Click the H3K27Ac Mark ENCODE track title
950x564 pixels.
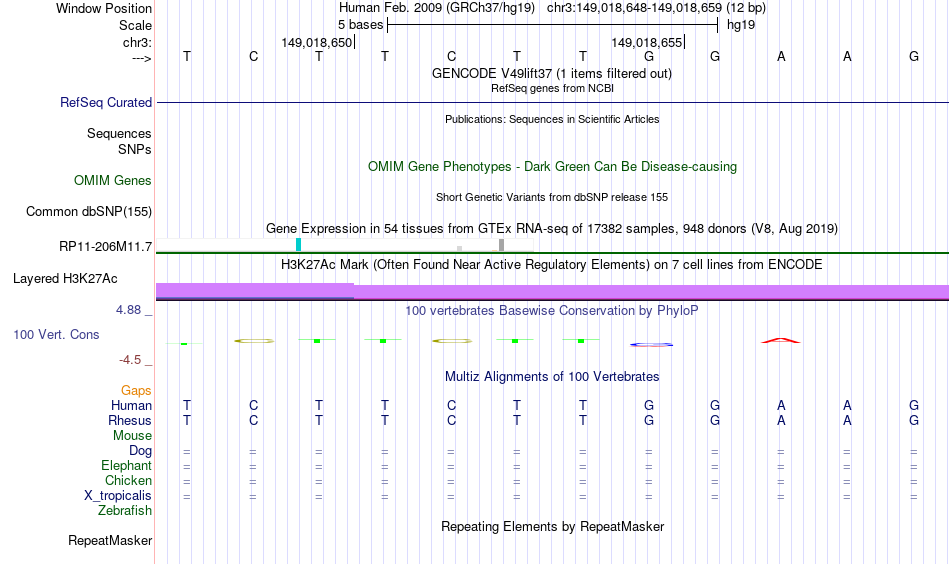(552, 265)
